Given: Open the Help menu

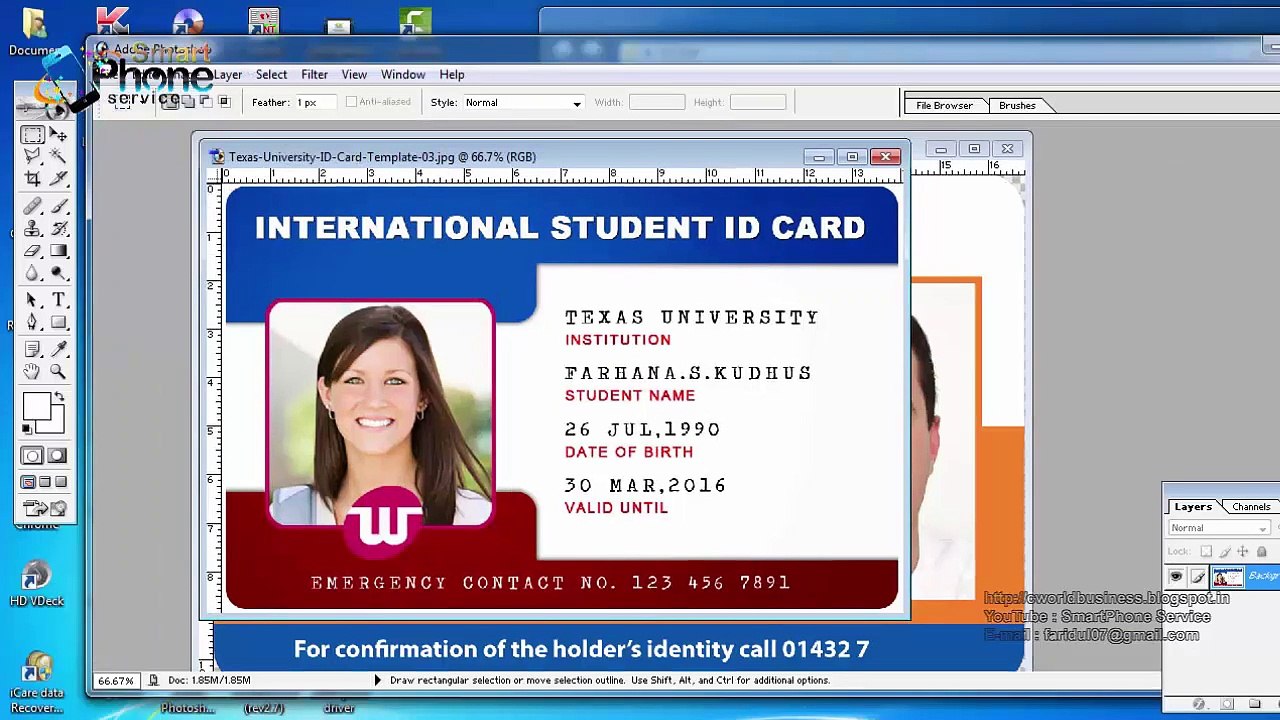Looking at the screenshot, I should [x=452, y=74].
